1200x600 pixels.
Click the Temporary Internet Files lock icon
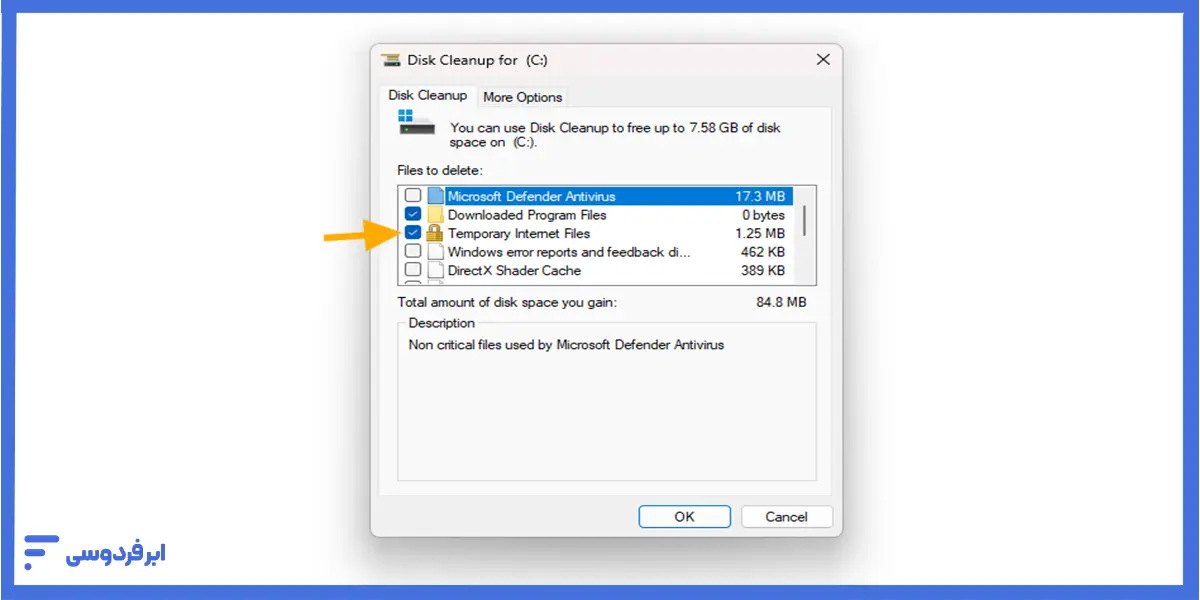point(435,233)
